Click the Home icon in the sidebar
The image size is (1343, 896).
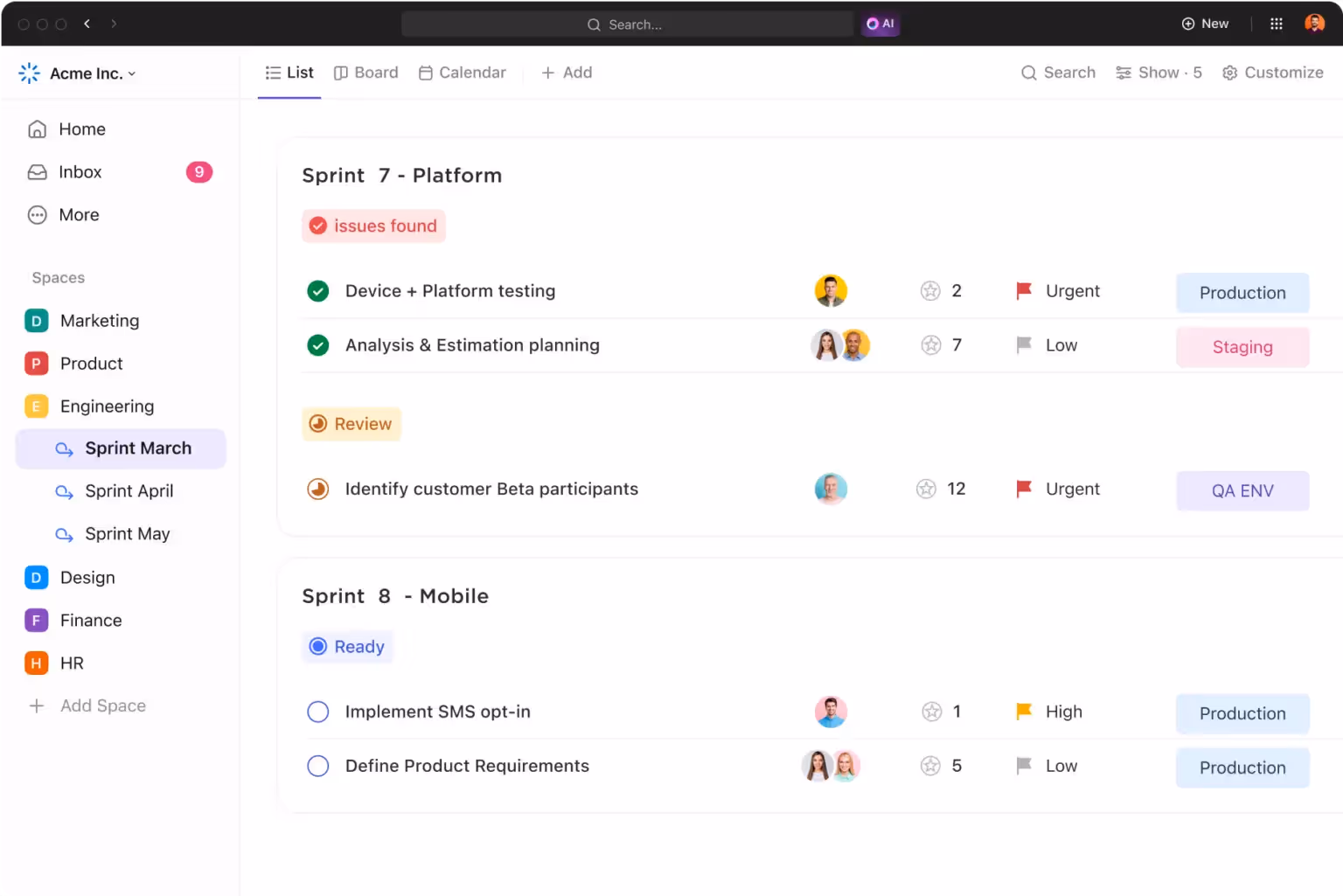pos(37,128)
